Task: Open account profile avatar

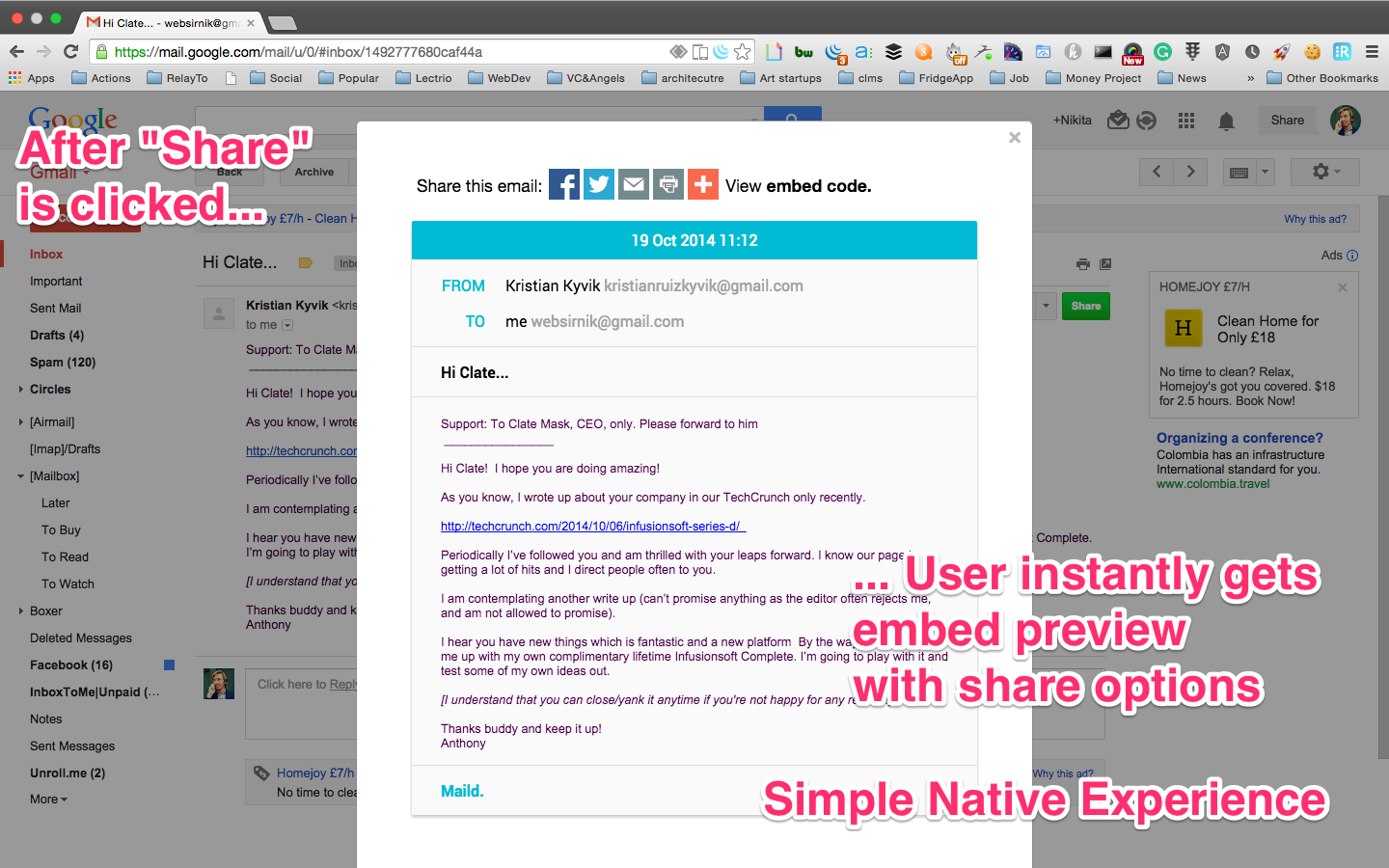Action: click(x=1345, y=121)
